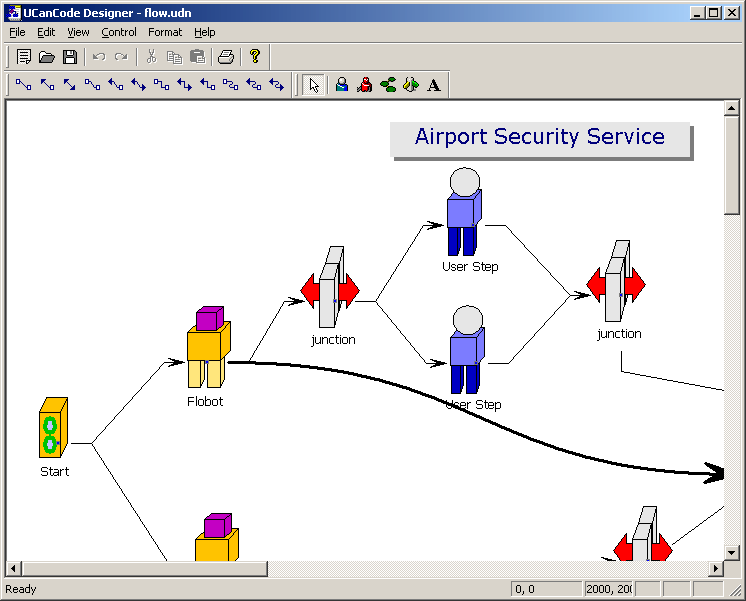
Task: Click the Paste clipboard icon
Action: point(197,57)
